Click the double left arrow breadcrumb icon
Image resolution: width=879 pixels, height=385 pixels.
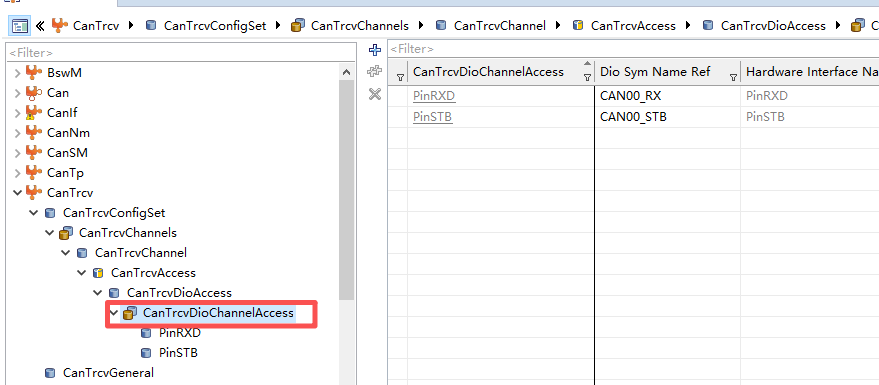40,26
